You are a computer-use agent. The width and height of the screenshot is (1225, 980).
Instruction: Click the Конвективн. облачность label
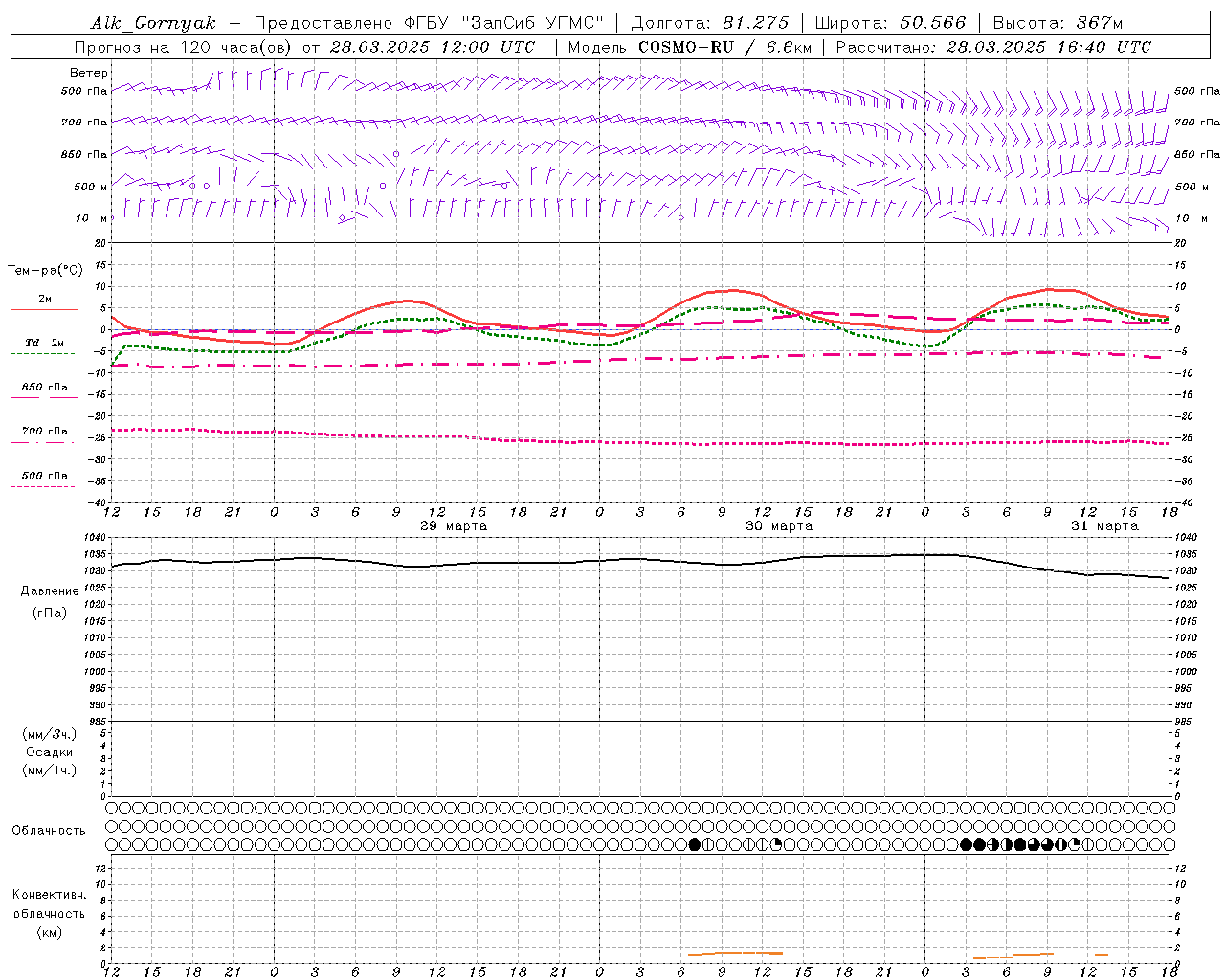[x=49, y=904]
